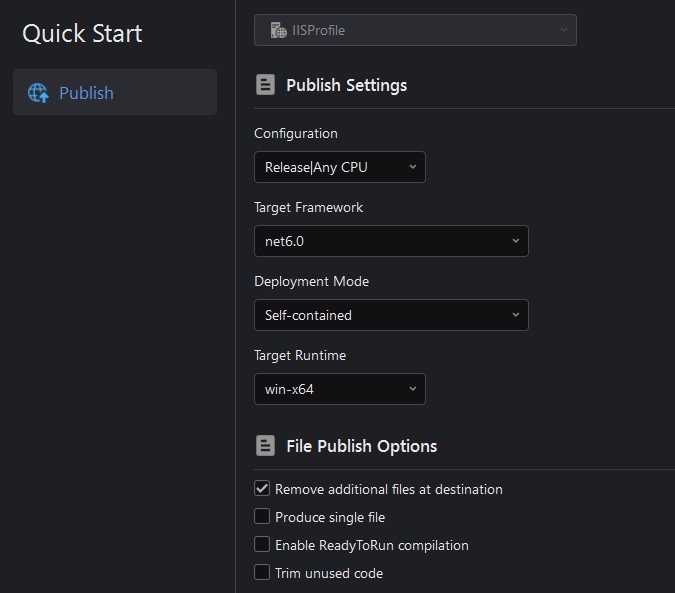
Task: Expand the Target Framework net6.0 dropdown
Action: (x=390, y=241)
